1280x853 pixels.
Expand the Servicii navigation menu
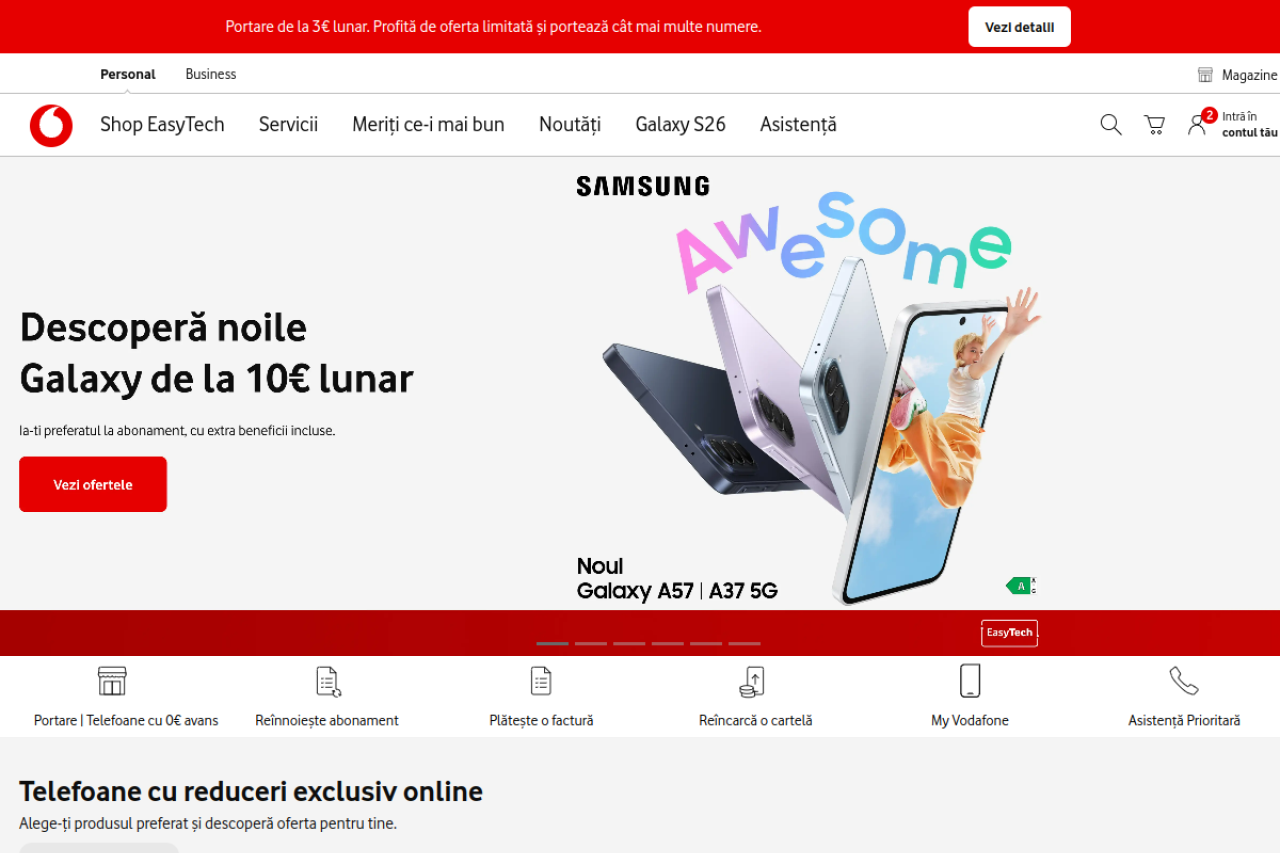(288, 124)
